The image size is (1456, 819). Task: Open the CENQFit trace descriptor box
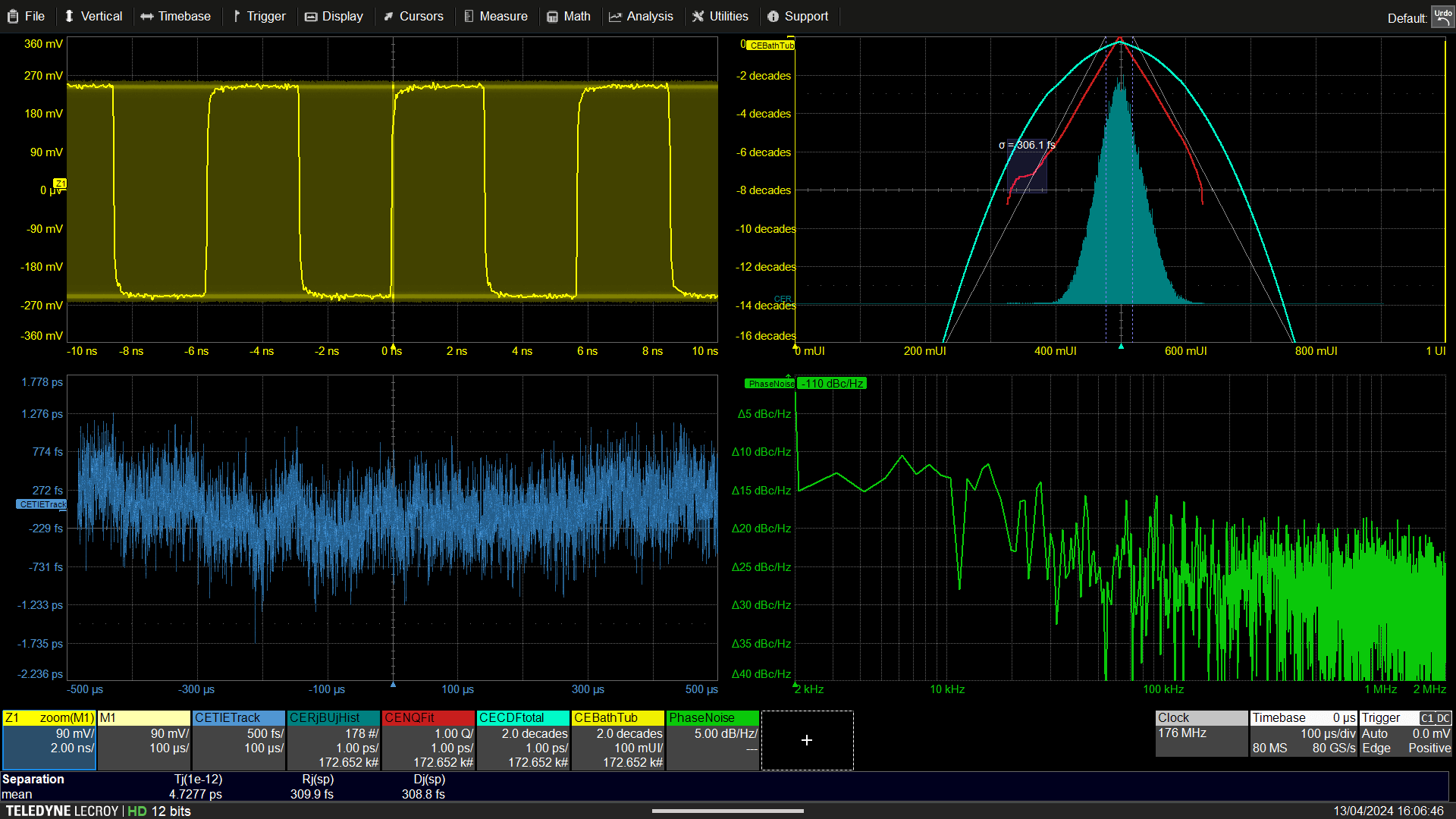(428, 740)
